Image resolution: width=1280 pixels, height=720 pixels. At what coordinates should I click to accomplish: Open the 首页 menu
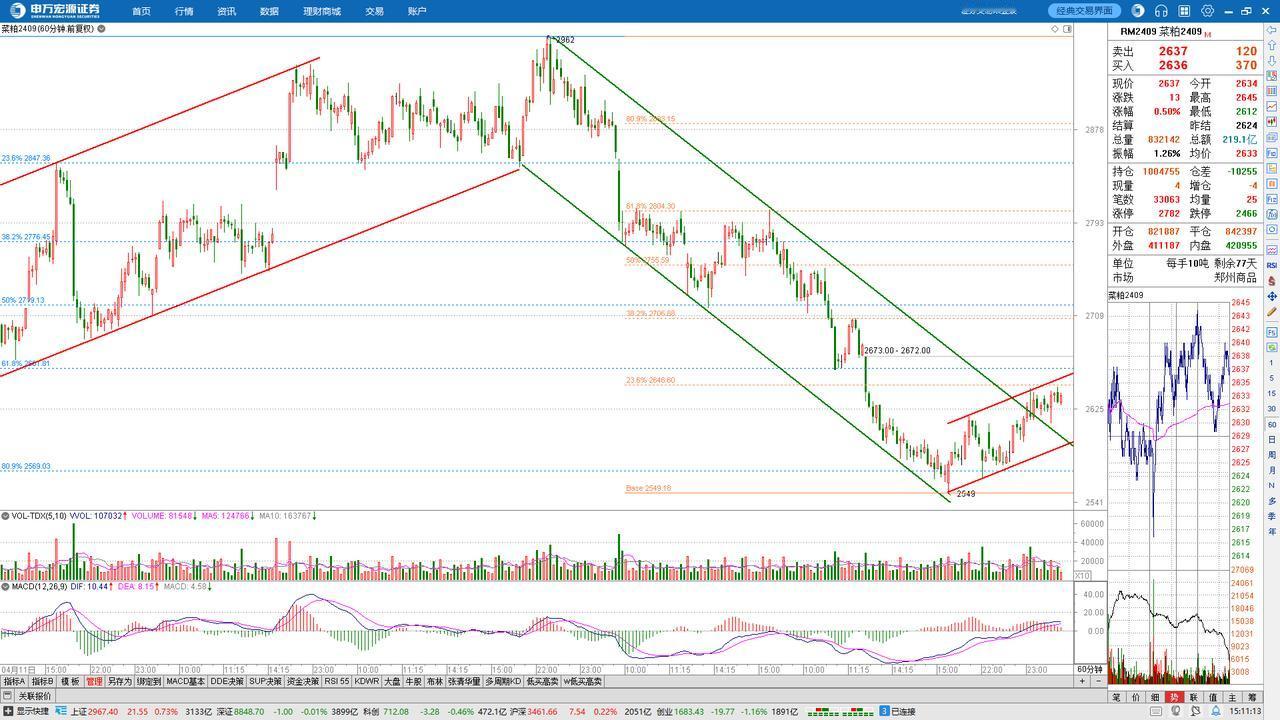141,11
